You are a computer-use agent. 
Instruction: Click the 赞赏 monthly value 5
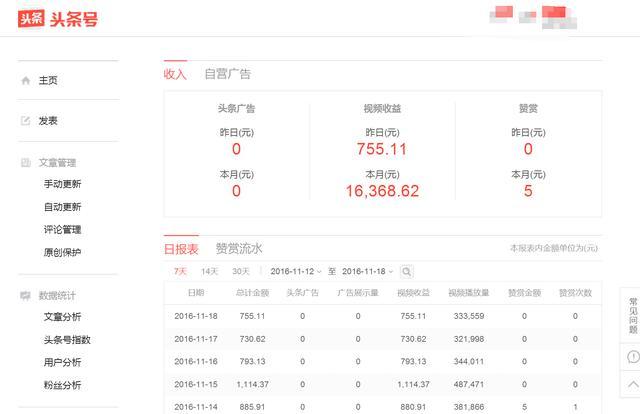pyautogui.click(x=528, y=191)
